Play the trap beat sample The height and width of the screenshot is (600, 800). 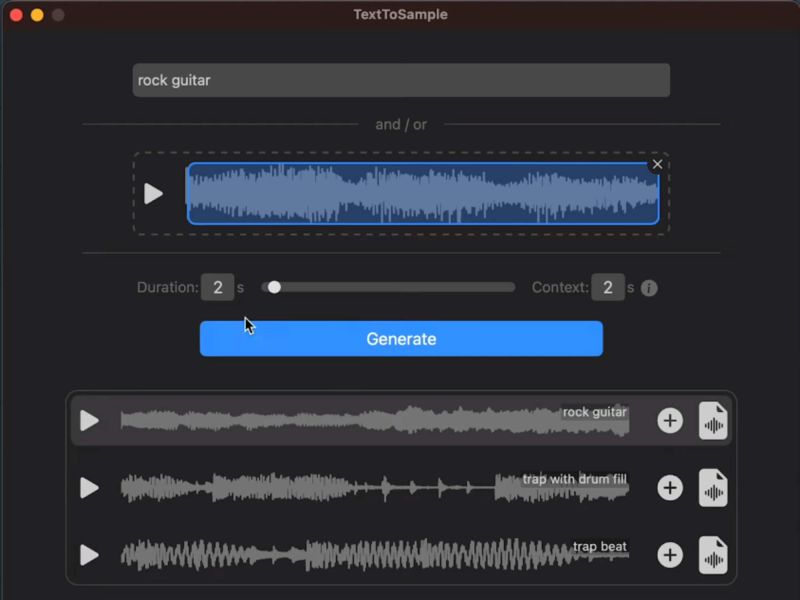pyautogui.click(x=88, y=554)
